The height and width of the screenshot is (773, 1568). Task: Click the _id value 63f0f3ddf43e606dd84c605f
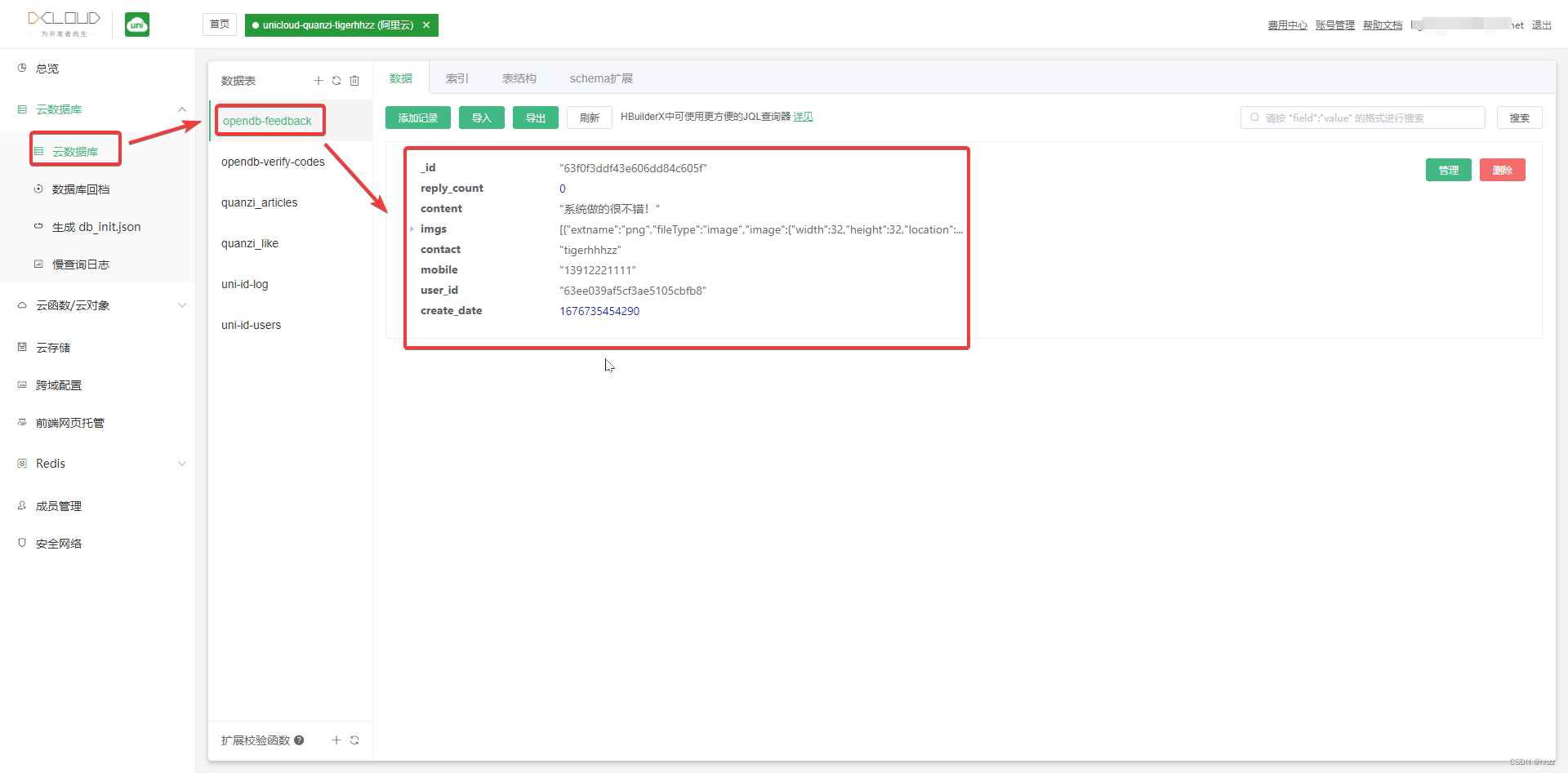tap(633, 168)
